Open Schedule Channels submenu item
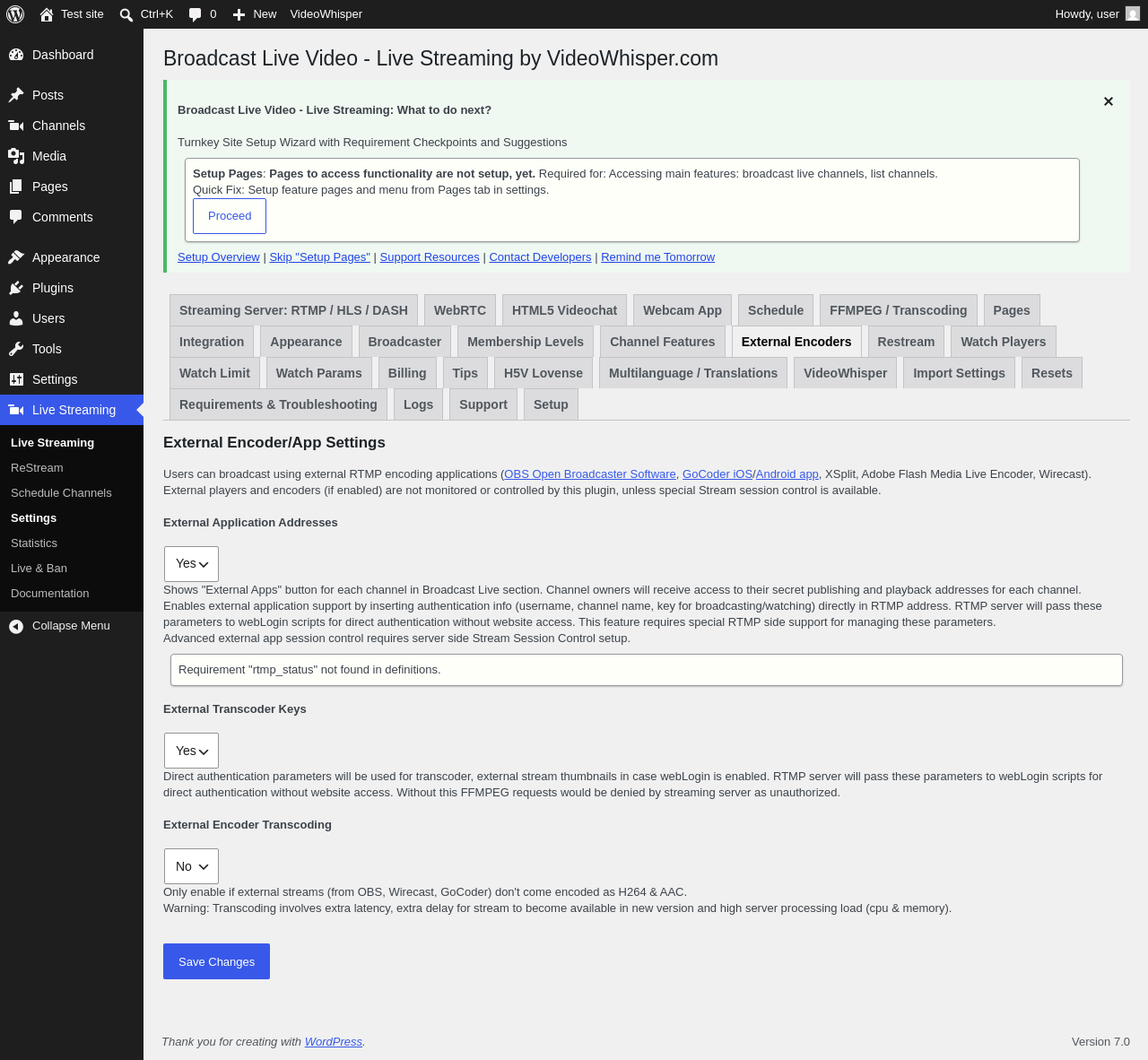Screen dimensions: 1148x1060 [x=61, y=493]
